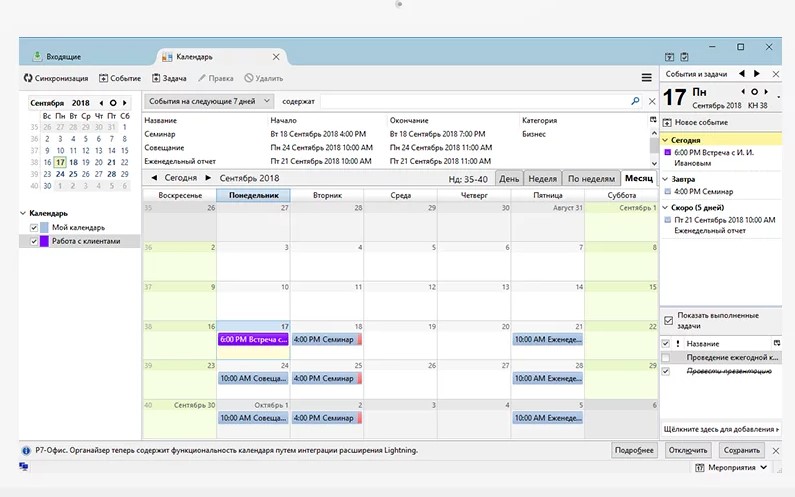The image size is (795, 497).
Task: Show next day in События и задачи header
Action: pos(756,74)
